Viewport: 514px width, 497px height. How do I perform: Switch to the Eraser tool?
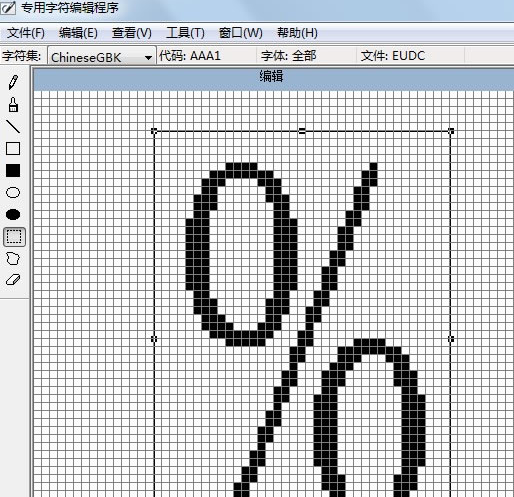pos(13,280)
